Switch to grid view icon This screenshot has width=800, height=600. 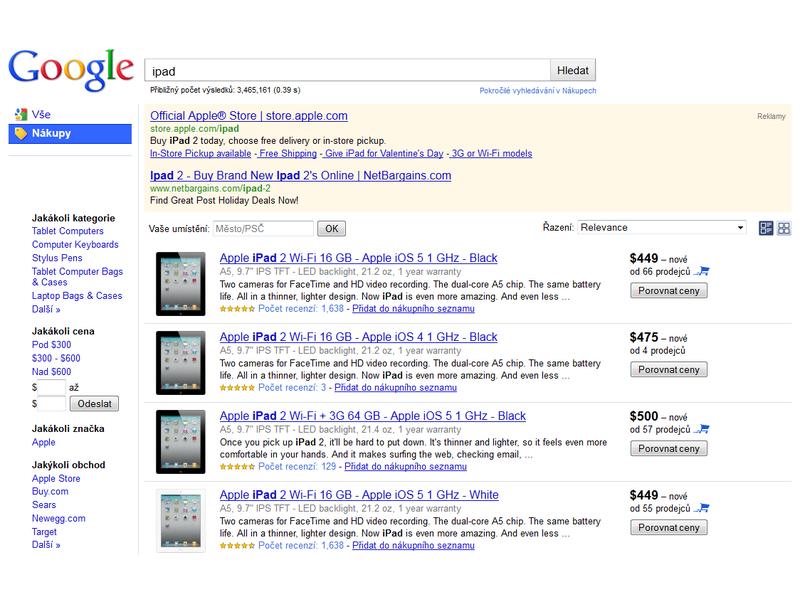(x=784, y=228)
